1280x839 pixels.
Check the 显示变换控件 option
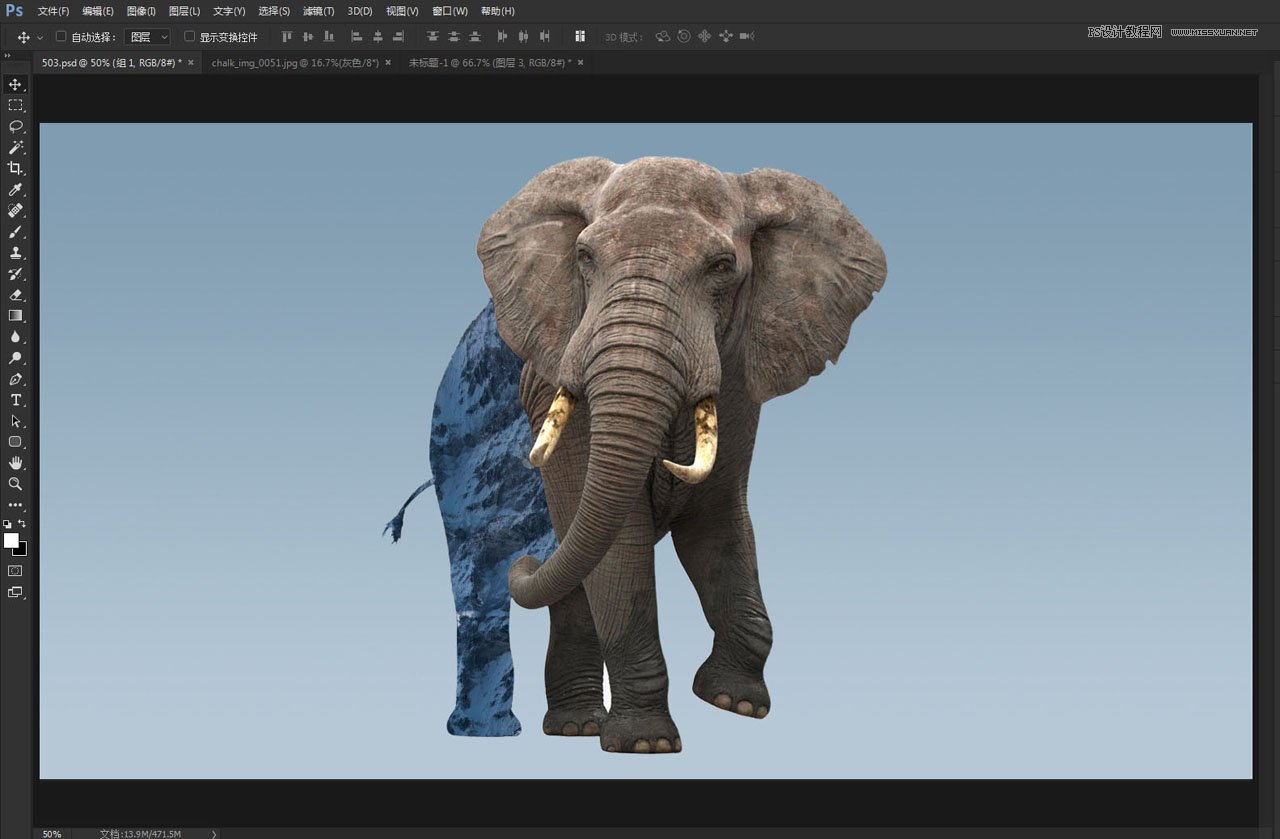point(189,37)
